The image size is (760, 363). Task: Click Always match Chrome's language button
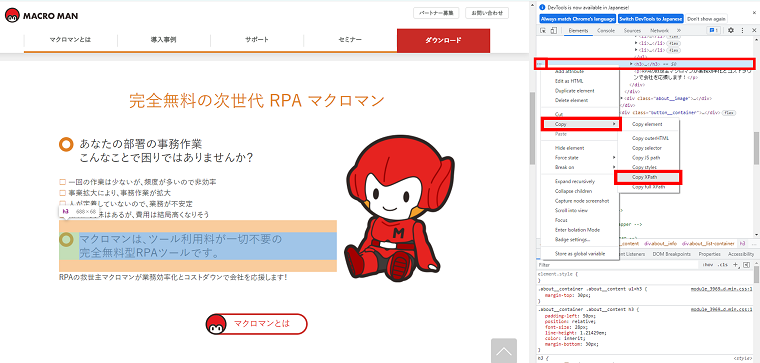[577, 18]
